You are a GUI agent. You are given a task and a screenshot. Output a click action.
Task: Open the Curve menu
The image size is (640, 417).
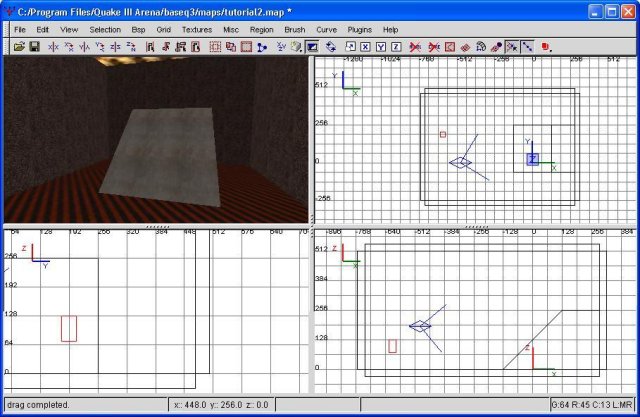[x=327, y=30]
